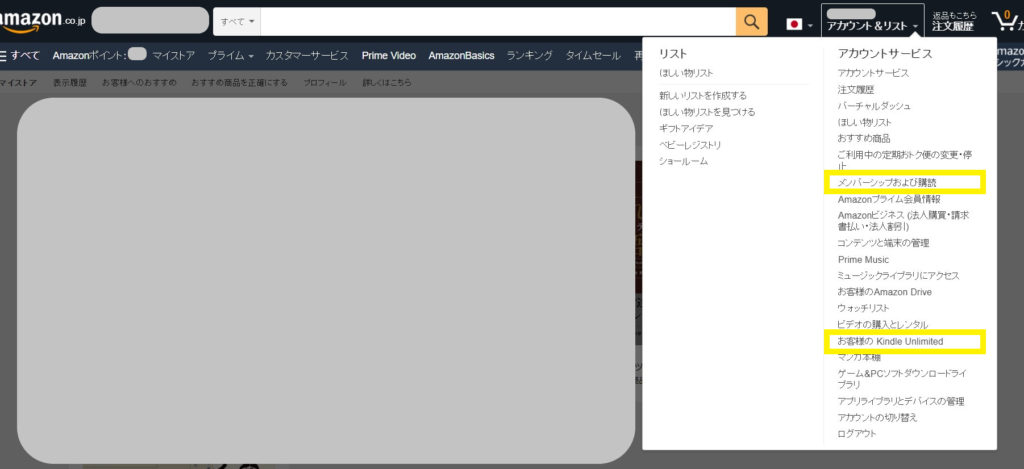Expand the すべて search category dropdown
Viewport: 1024px width, 469px height.
pos(236,22)
